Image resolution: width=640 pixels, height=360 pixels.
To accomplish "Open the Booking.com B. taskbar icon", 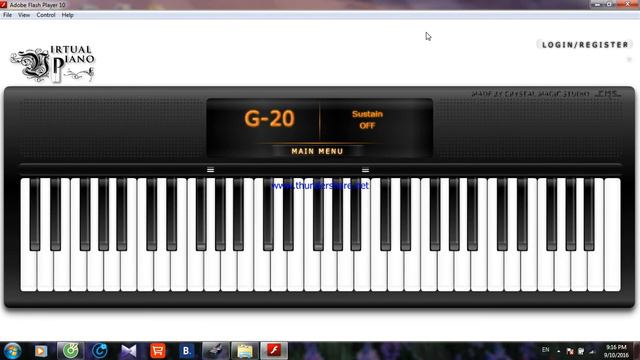I will click(x=187, y=351).
